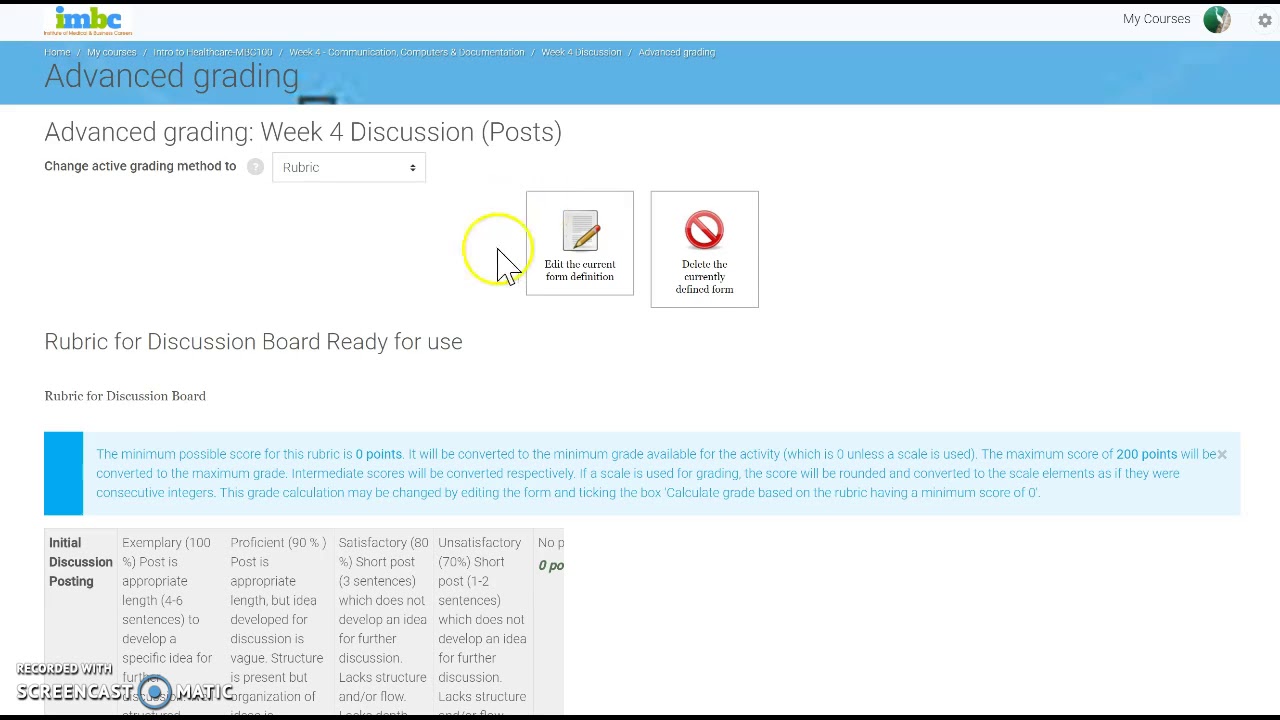Click the help icon beside grading method
Viewport: 1280px width, 720px height.
click(255, 167)
